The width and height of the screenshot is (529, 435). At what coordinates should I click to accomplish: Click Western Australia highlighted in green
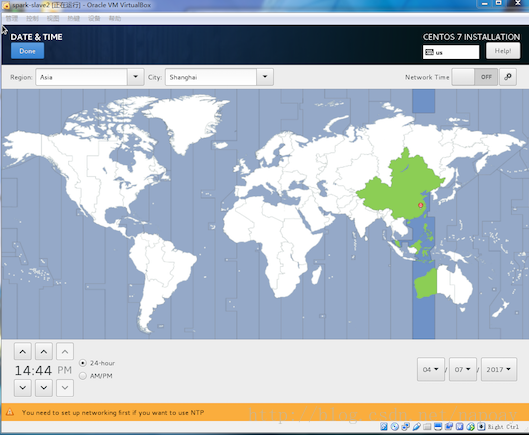(426, 283)
